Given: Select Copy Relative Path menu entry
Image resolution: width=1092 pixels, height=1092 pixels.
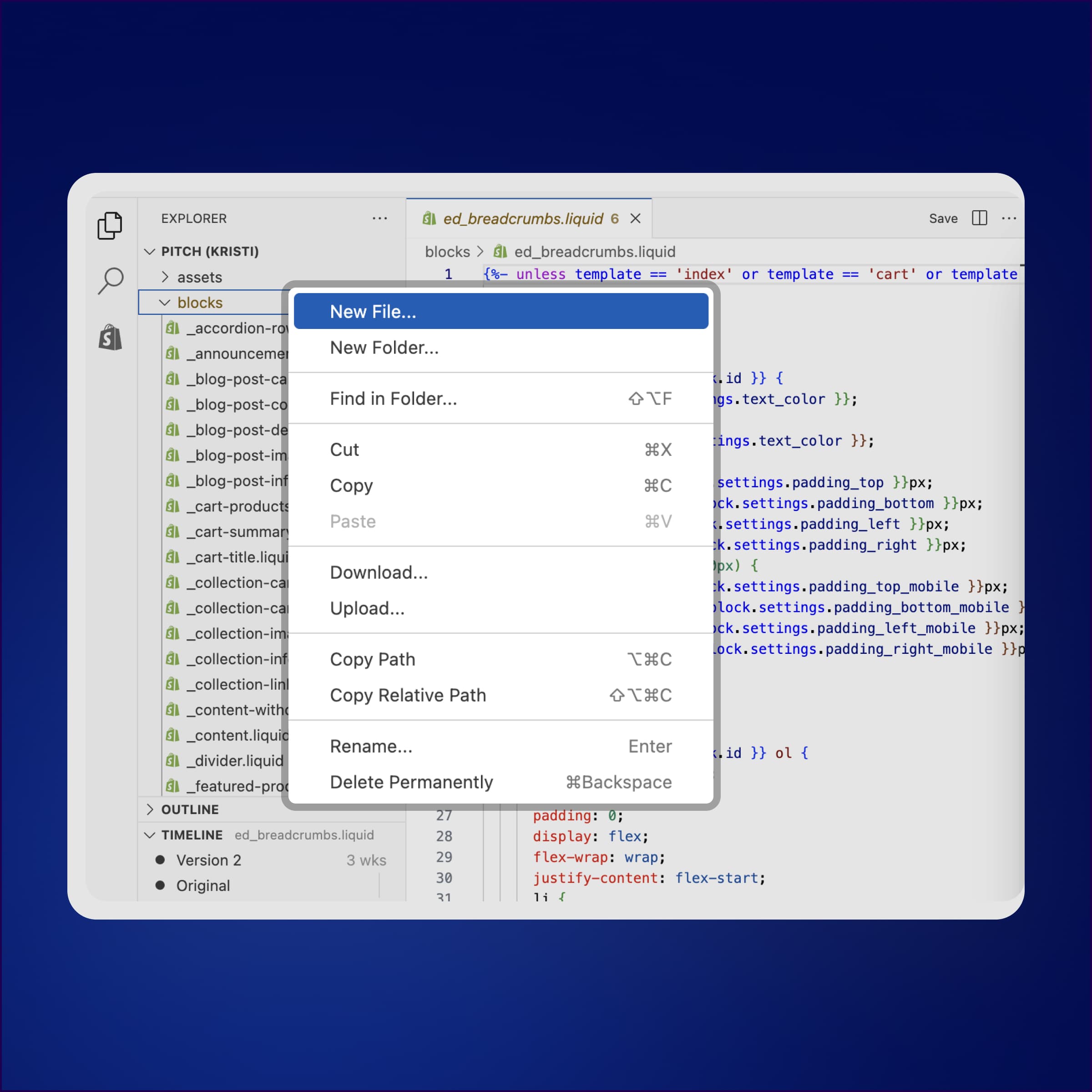Looking at the screenshot, I should [408, 695].
